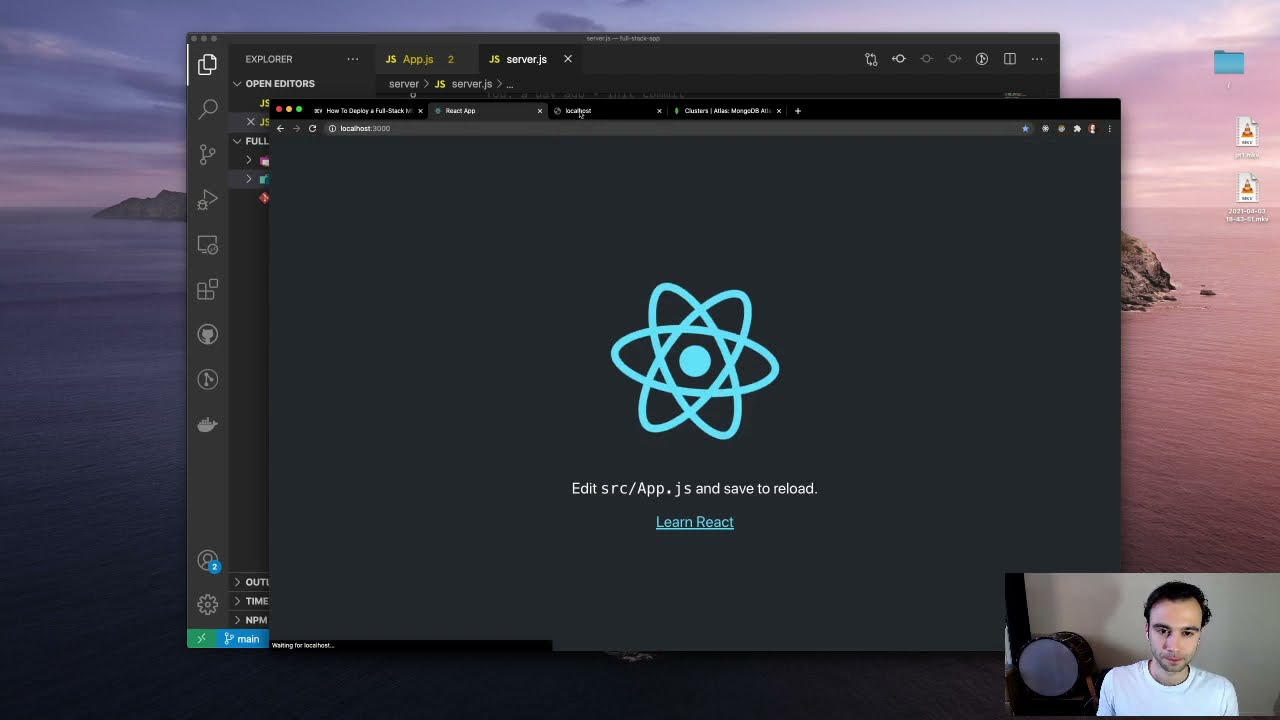This screenshot has width=1280, height=720.
Task: Click the site information icon in address bar
Action: 332,128
